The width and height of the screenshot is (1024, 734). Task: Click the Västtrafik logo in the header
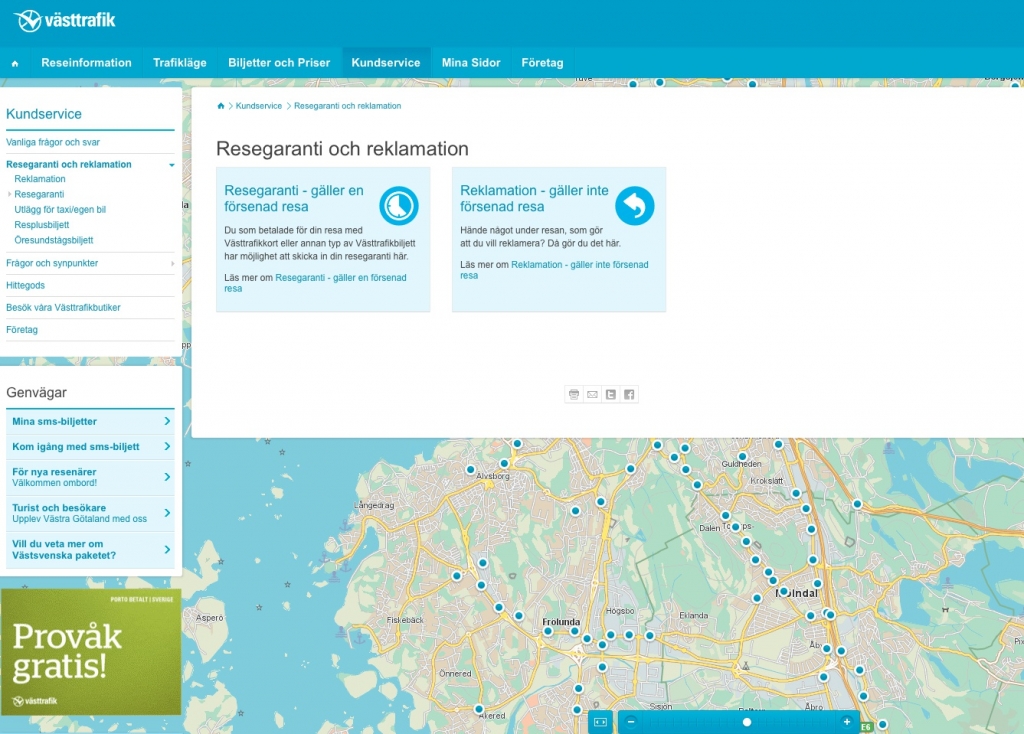pos(65,21)
